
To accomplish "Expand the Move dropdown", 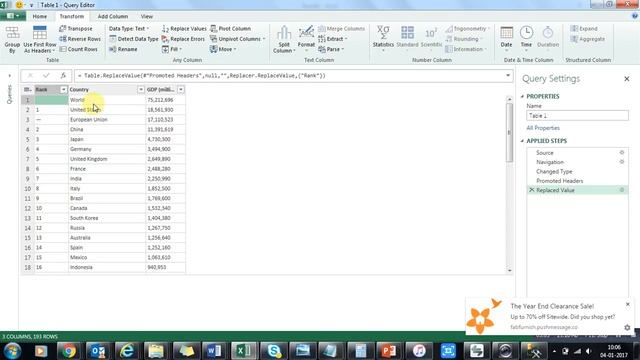I will tap(223, 49).
